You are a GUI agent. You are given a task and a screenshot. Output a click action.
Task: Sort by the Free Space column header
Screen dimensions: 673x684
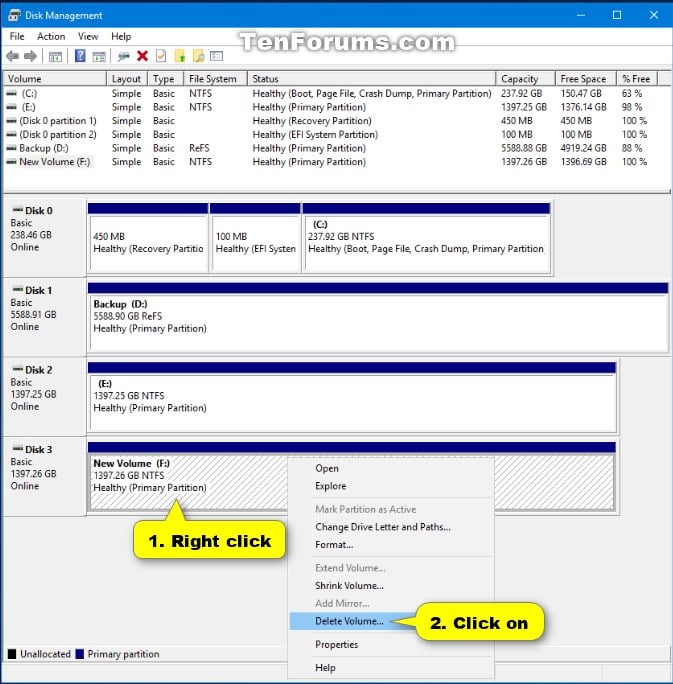(586, 79)
